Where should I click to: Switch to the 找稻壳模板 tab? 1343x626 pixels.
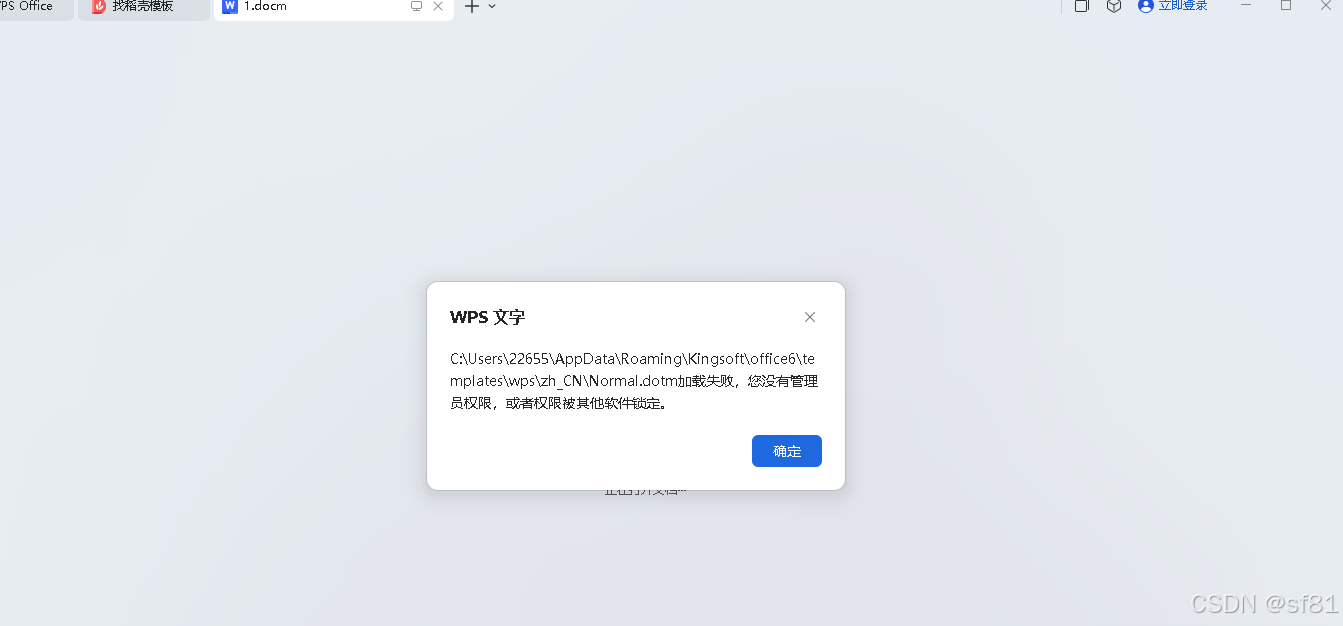coord(144,8)
